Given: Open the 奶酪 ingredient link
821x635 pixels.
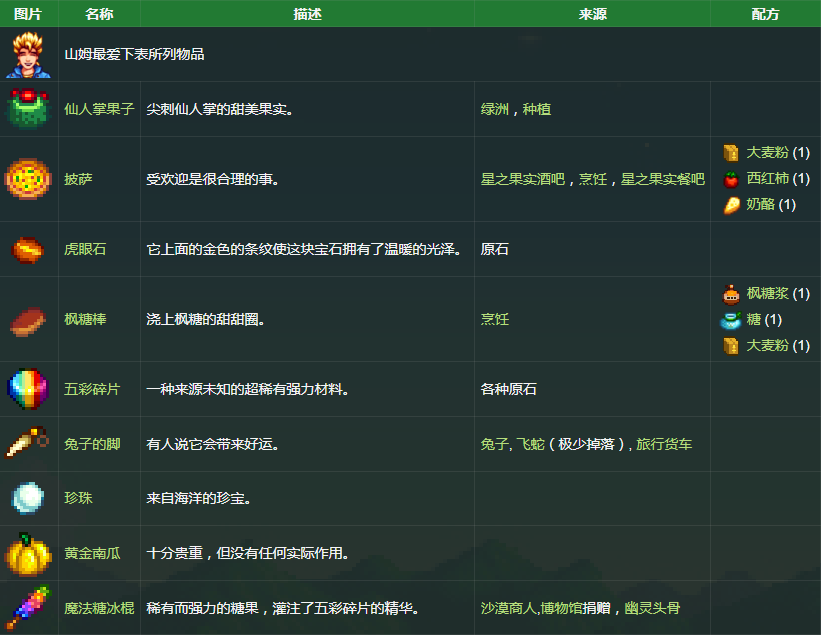Looking at the screenshot, I should [760, 204].
